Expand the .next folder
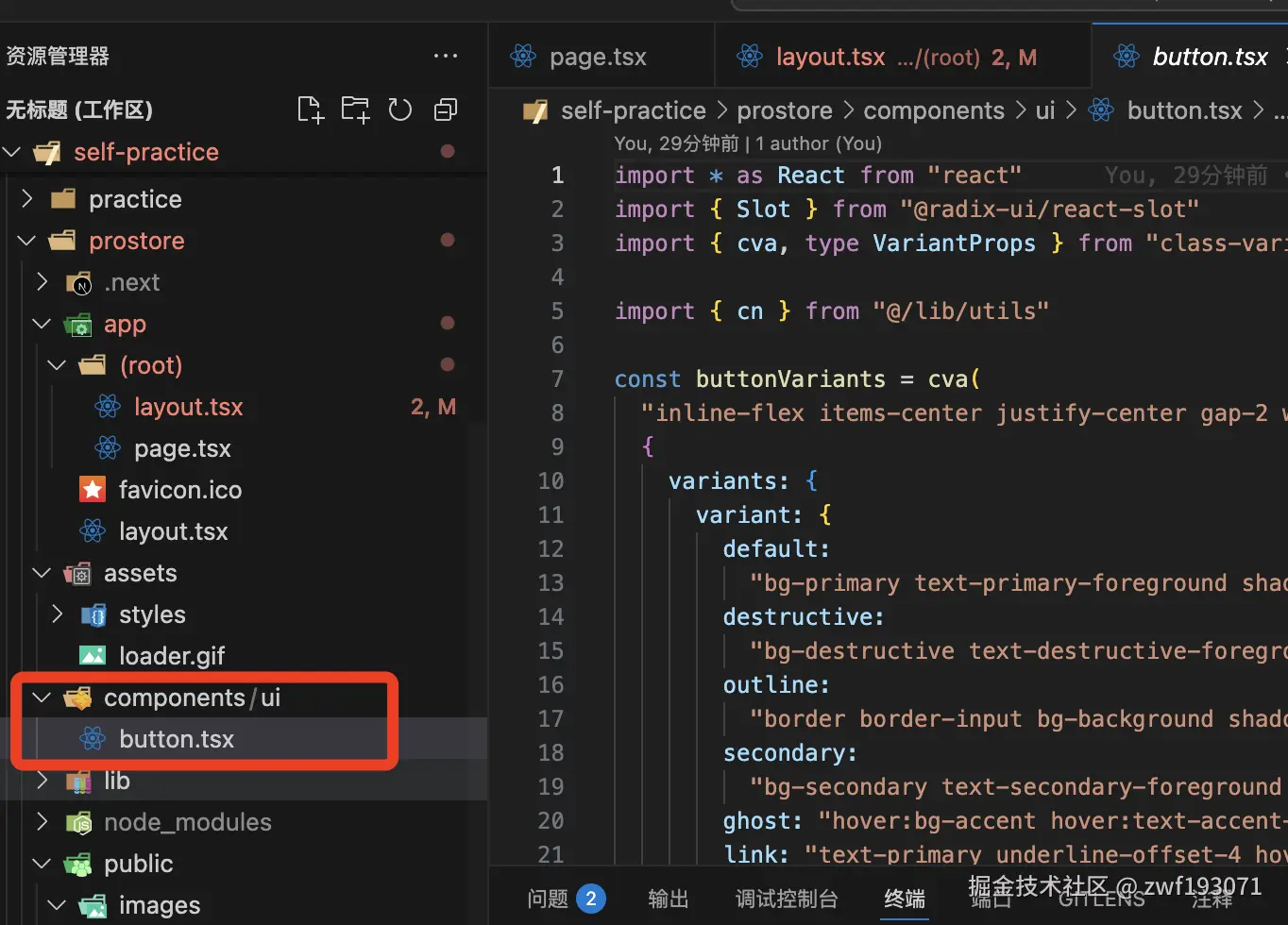 (x=42, y=282)
